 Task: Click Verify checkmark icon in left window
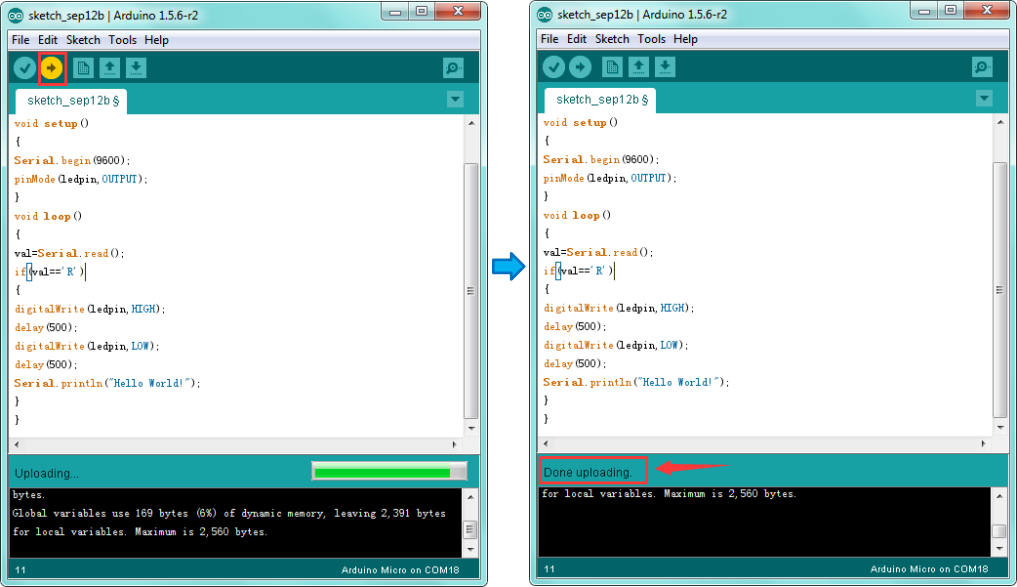25,67
